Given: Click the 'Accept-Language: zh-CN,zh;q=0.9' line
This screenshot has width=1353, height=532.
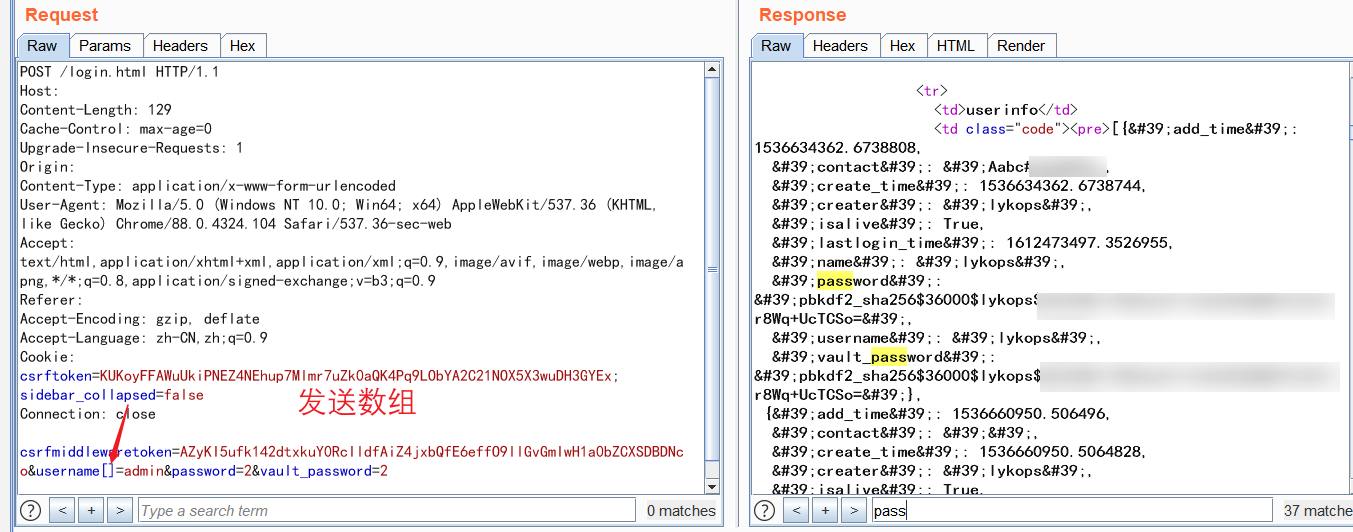Looking at the screenshot, I should coord(144,338).
